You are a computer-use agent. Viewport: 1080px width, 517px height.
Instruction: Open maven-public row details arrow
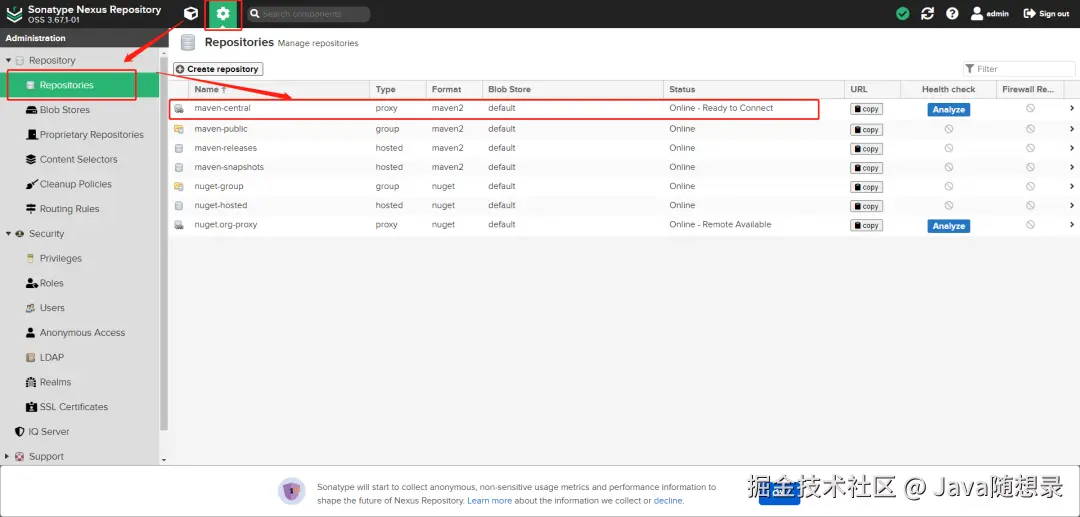click(1072, 129)
